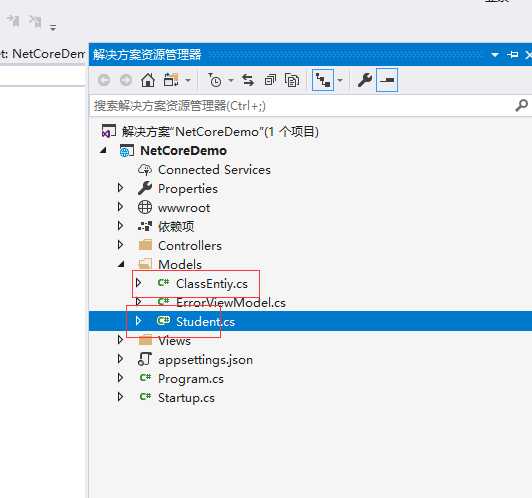The width and height of the screenshot is (532, 498).
Task: Toggle the Preview Selected Items button
Action: pyautogui.click(x=387, y=80)
